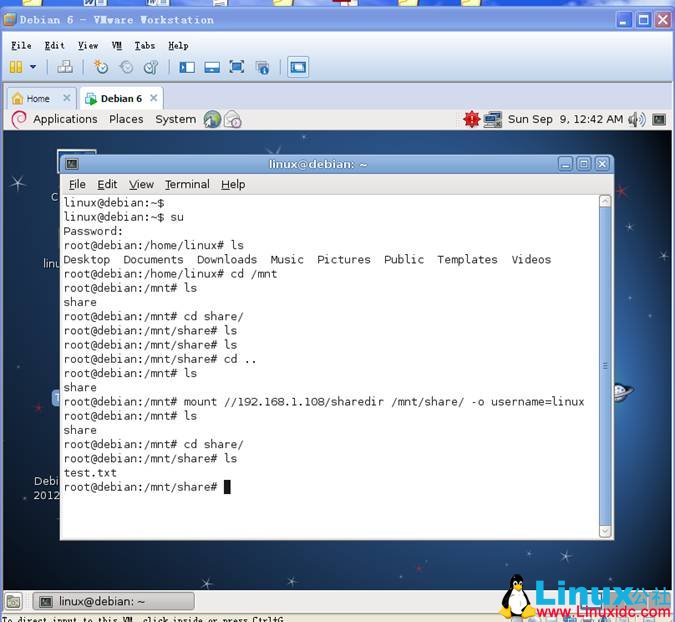Launch the web browser panel icon
This screenshot has width=675, height=622.
(x=212, y=119)
